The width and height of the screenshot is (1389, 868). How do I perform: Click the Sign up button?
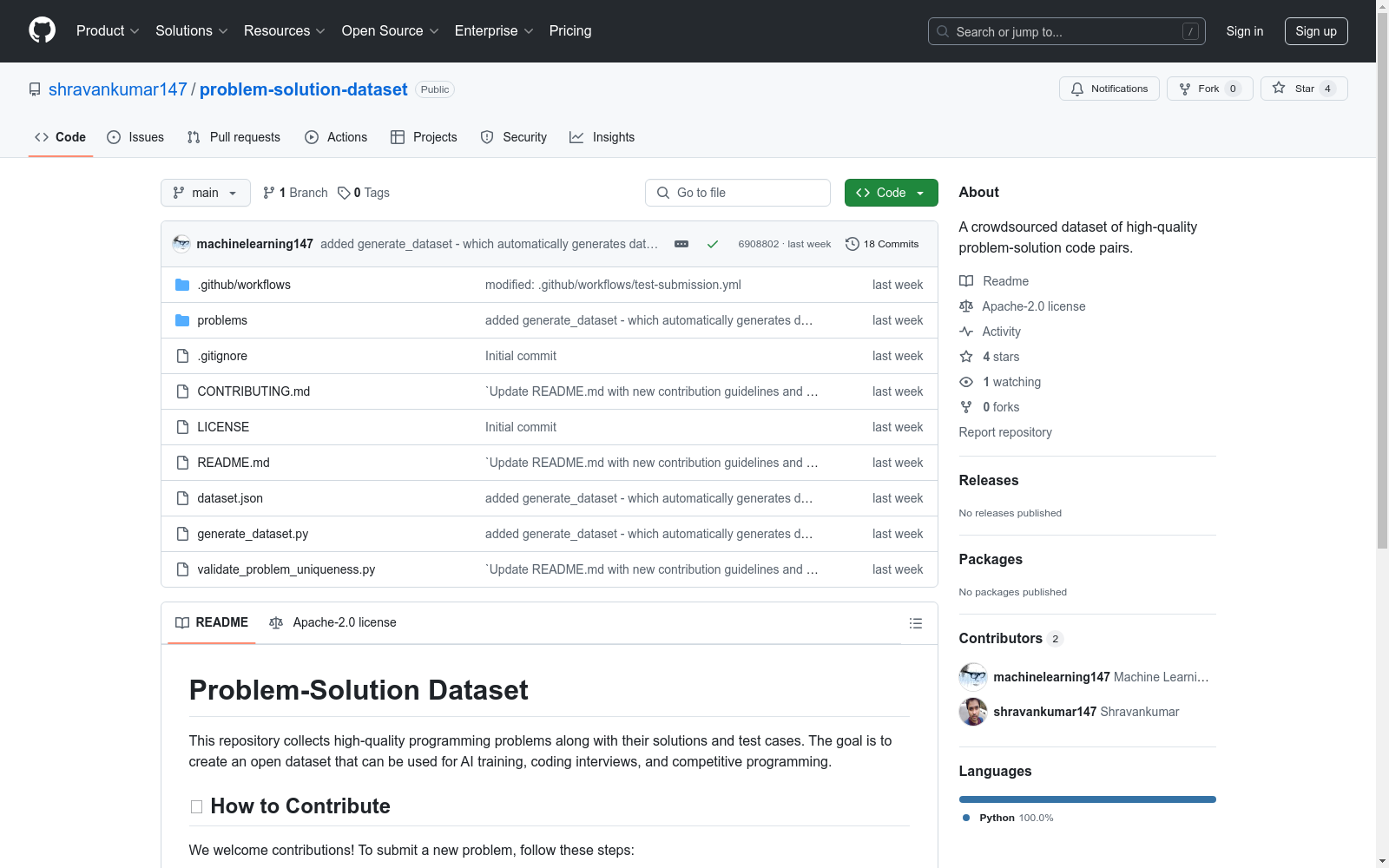pyautogui.click(x=1316, y=31)
